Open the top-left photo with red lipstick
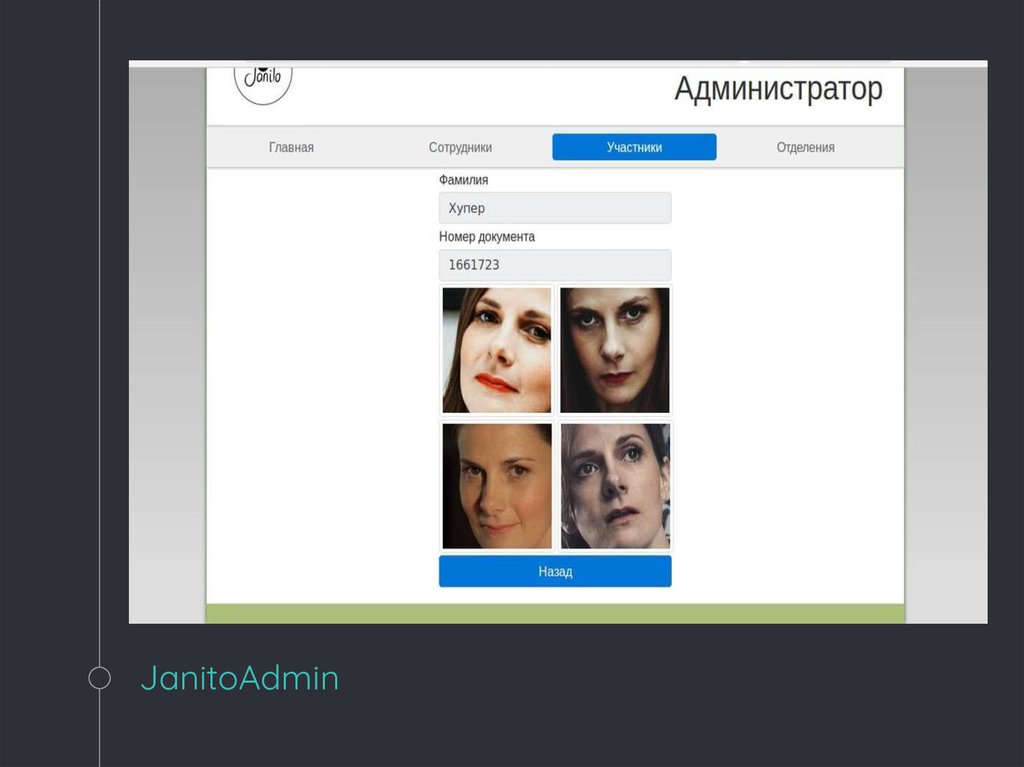This screenshot has height=767, width=1024. [x=496, y=350]
